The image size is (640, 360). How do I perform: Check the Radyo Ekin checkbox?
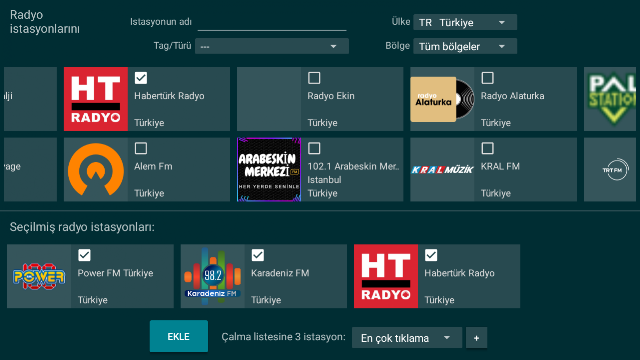click(314, 78)
